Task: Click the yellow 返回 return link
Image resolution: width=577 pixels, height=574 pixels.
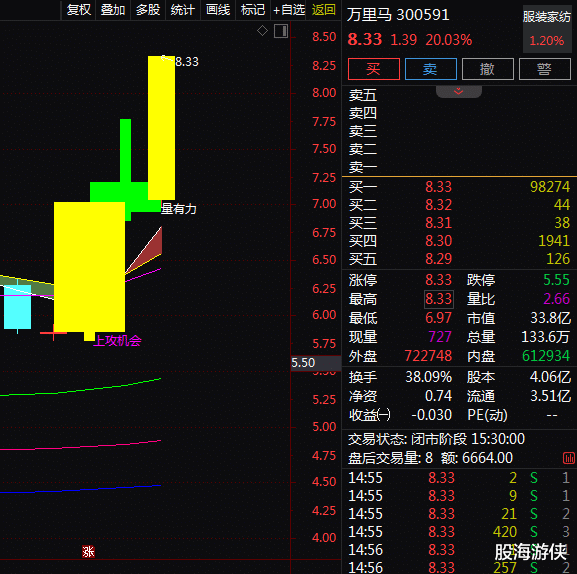Action: pyautogui.click(x=323, y=10)
